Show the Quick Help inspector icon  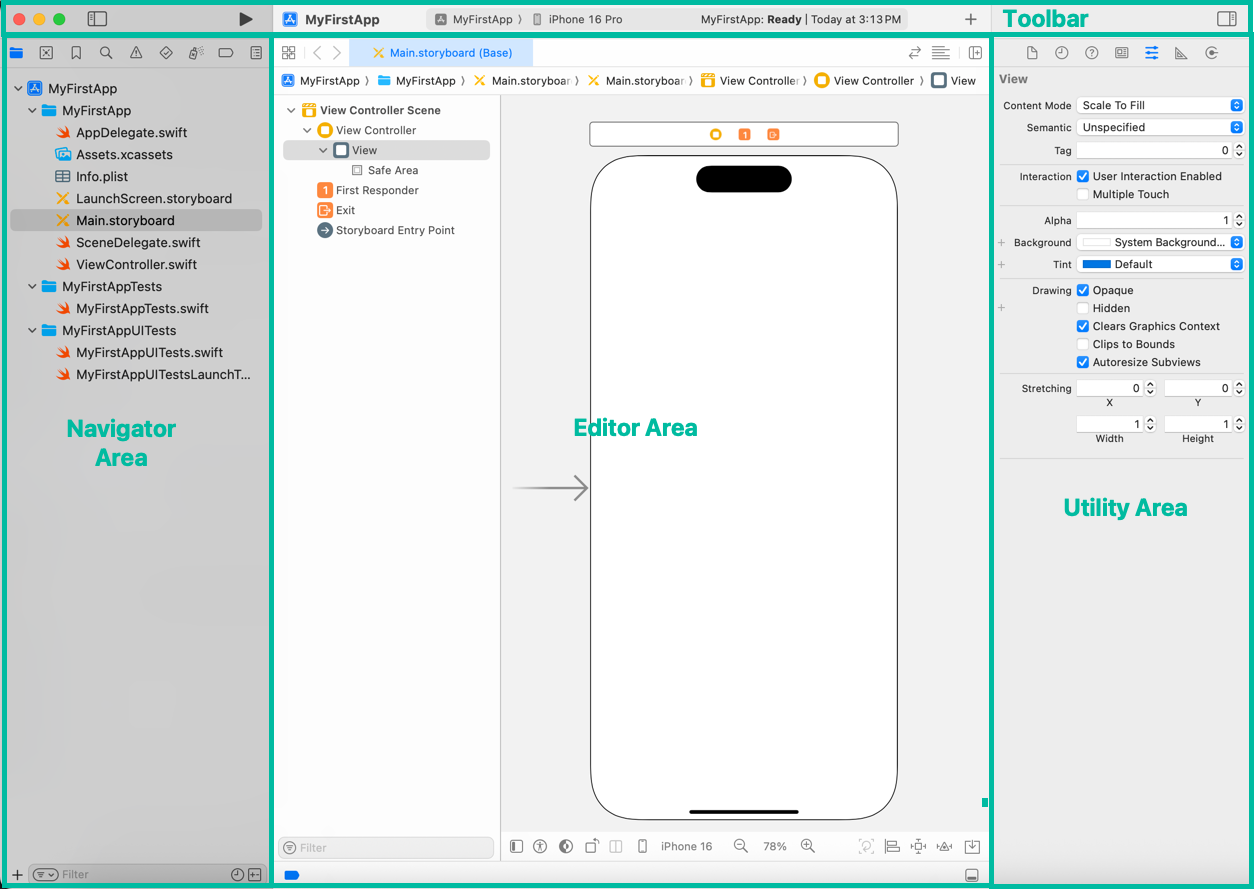1092,53
